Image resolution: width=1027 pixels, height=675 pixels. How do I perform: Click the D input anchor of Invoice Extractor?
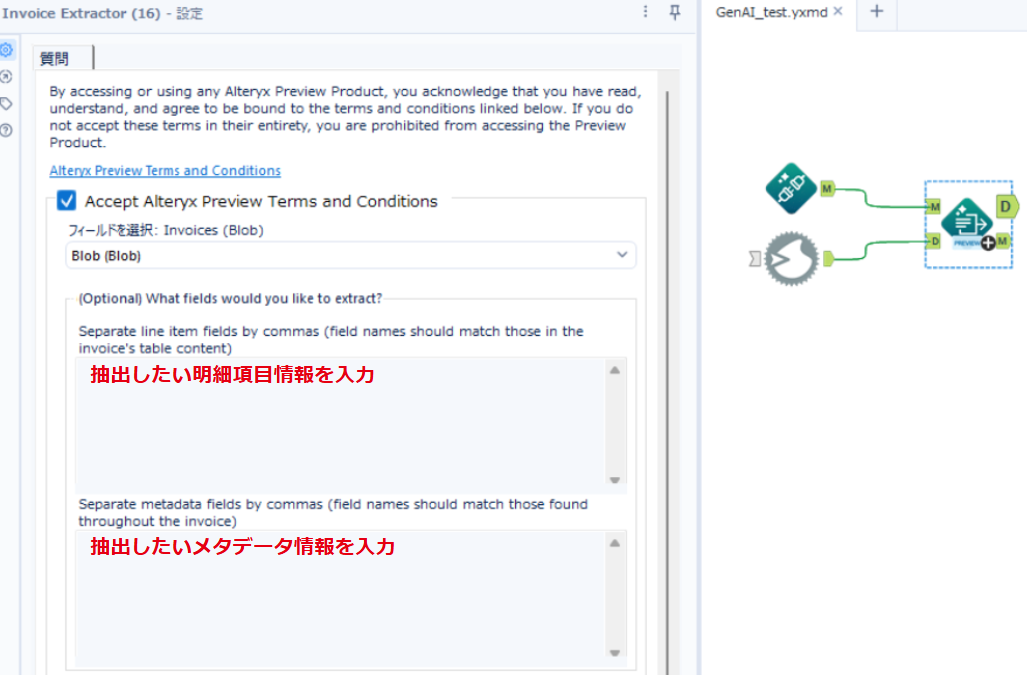pyautogui.click(x=935, y=242)
